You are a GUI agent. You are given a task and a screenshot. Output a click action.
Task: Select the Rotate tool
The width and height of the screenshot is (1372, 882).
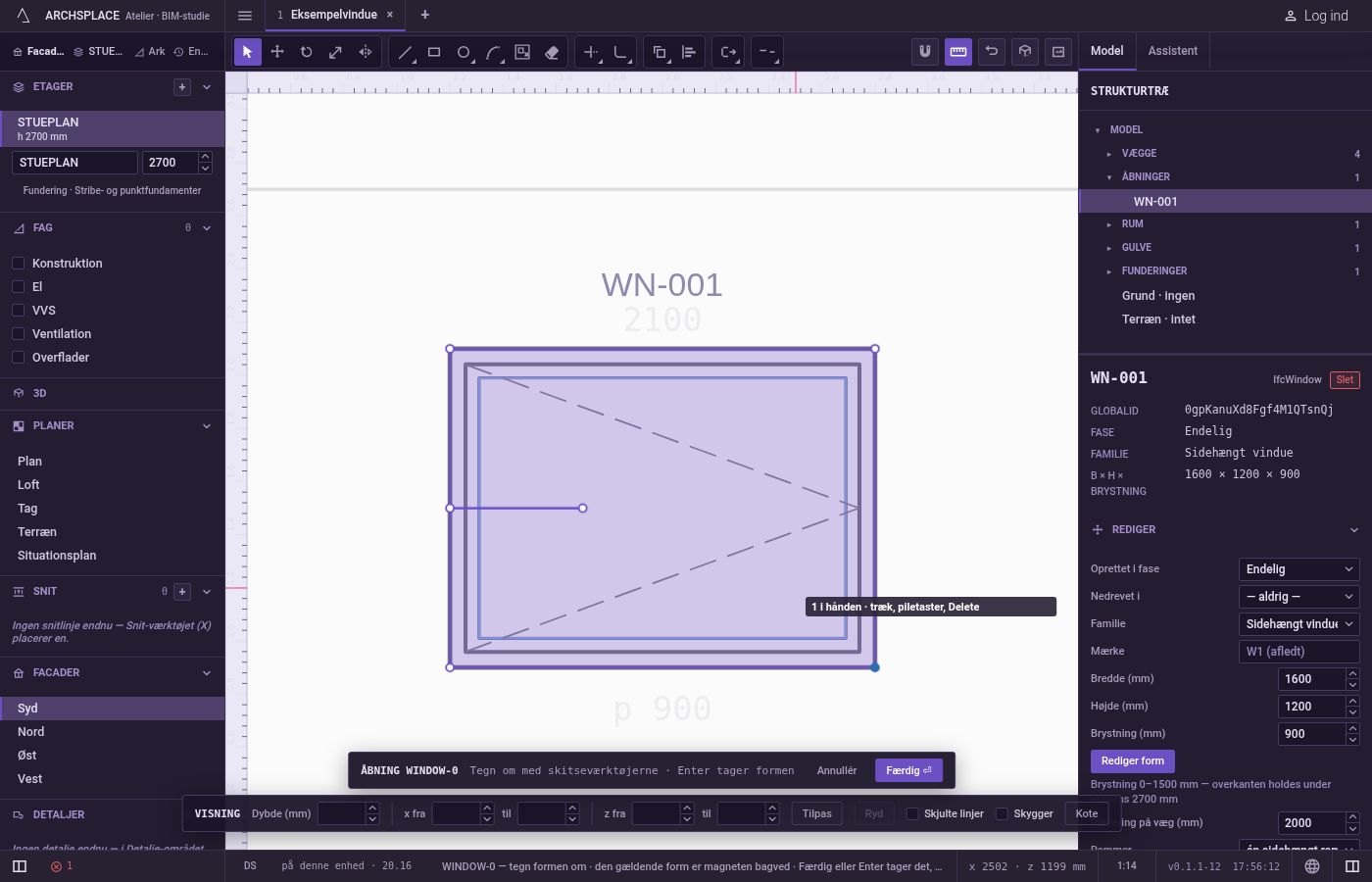[x=307, y=52]
